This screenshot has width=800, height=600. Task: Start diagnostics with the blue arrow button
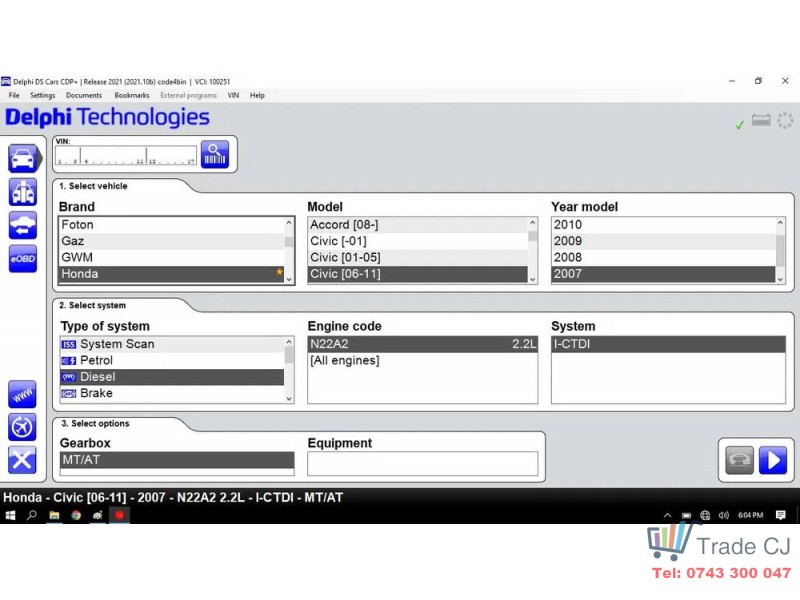(773, 460)
